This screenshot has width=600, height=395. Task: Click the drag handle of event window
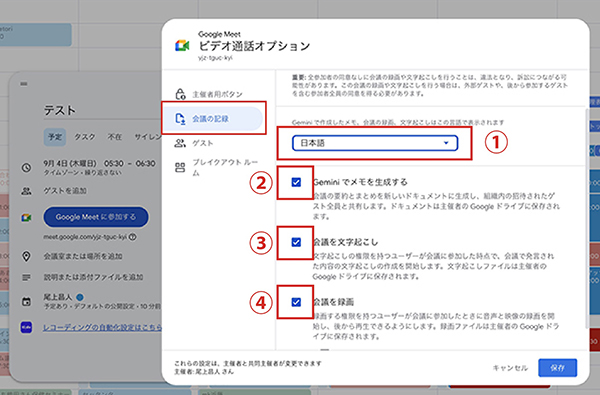(x=24, y=84)
